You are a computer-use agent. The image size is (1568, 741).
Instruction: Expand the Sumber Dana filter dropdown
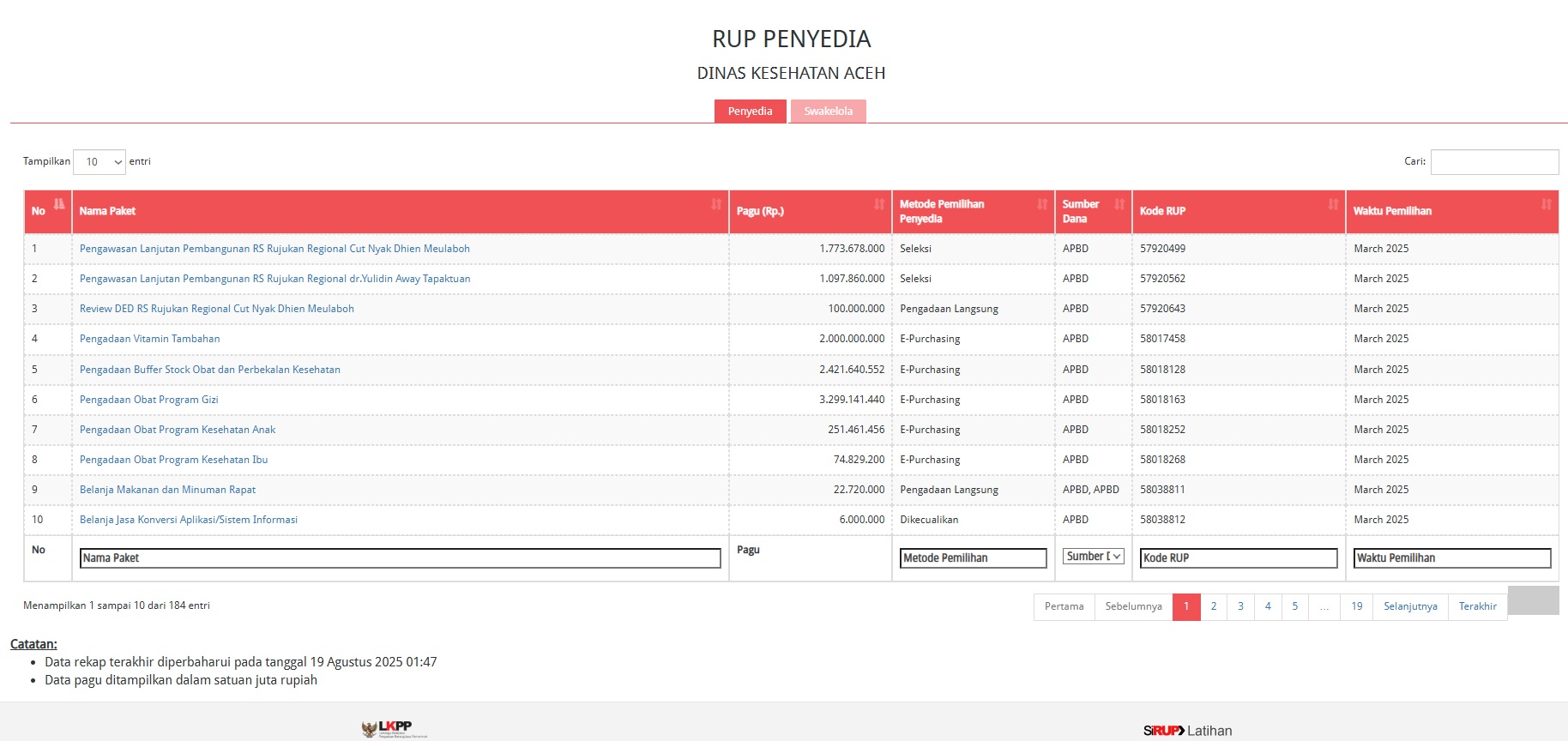click(1093, 557)
